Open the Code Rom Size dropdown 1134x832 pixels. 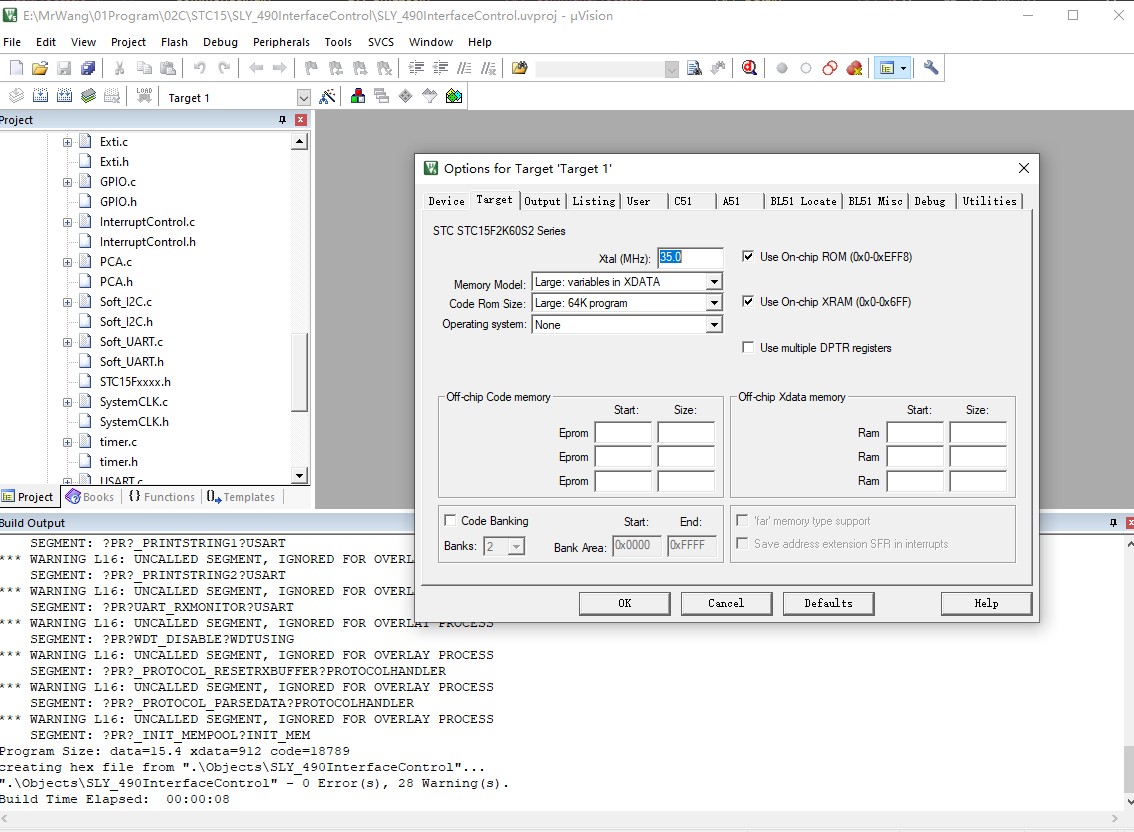tap(714, 302)
